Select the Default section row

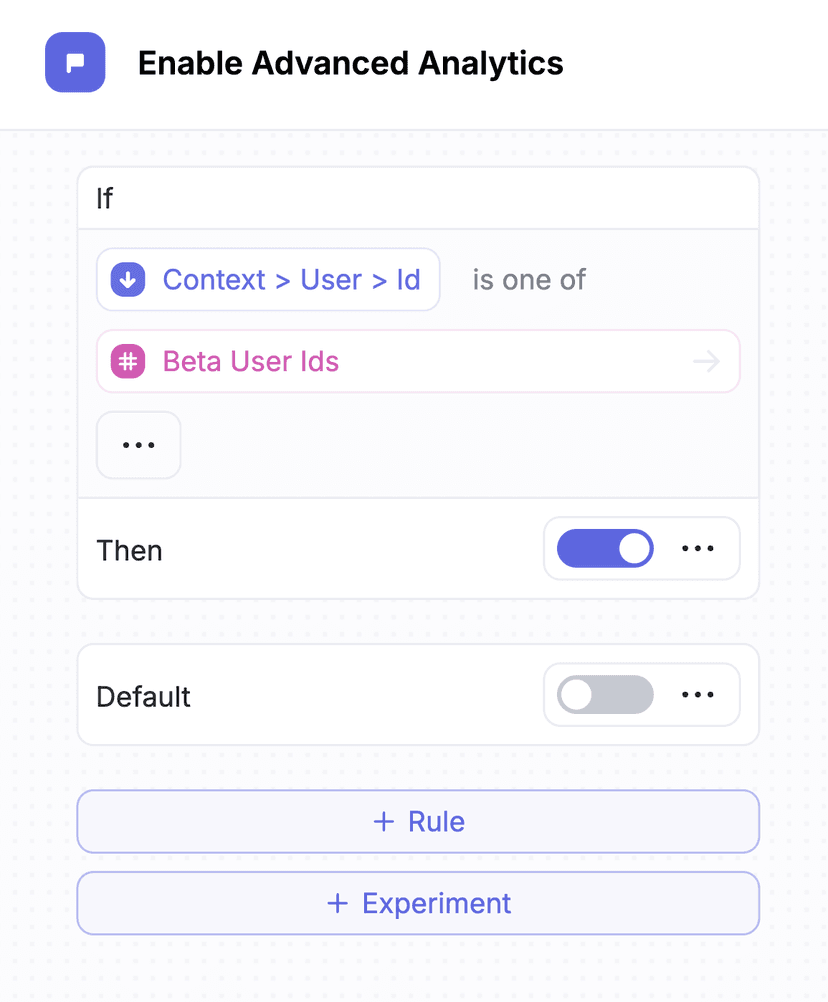(x=143, y=694)
